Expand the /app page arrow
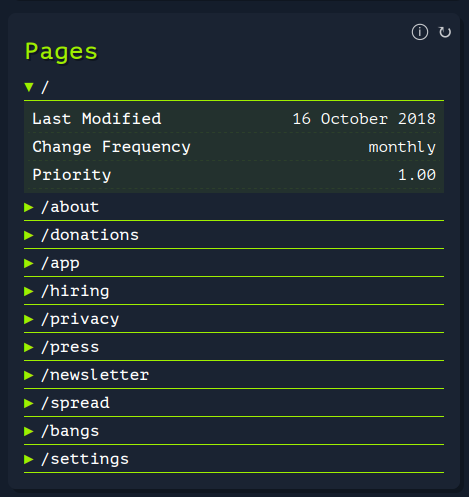The width and height of the screenshot is (469, 497). (x=29, y=263)
